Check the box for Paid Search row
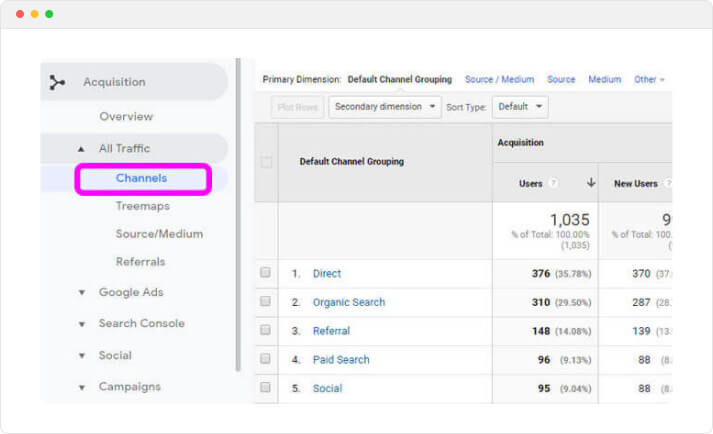Screen dimensions: 713x434 [x=265, y=358]
